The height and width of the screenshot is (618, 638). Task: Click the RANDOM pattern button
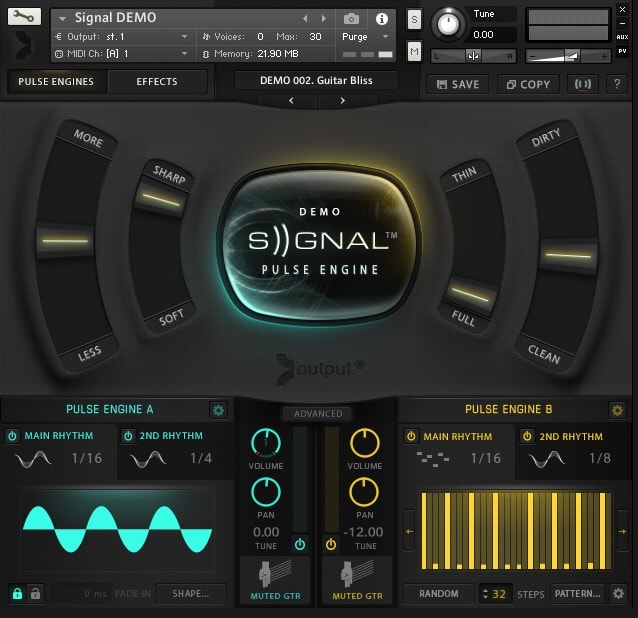(x=439, y=594)
